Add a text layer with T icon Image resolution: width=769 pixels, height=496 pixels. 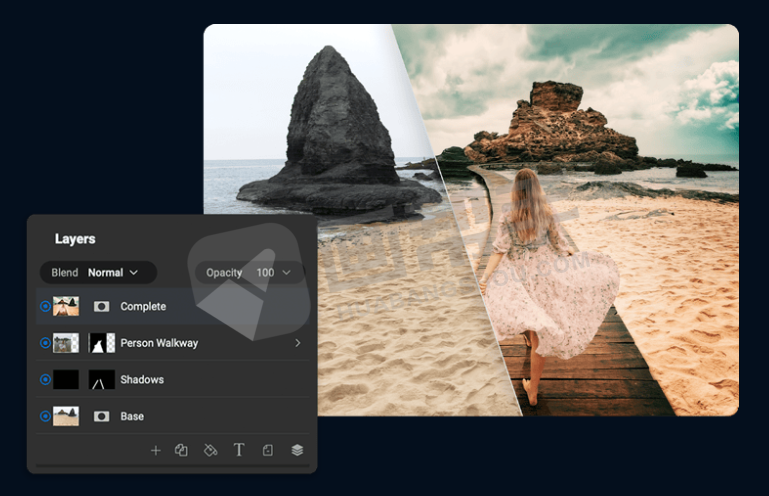(239, 450)
